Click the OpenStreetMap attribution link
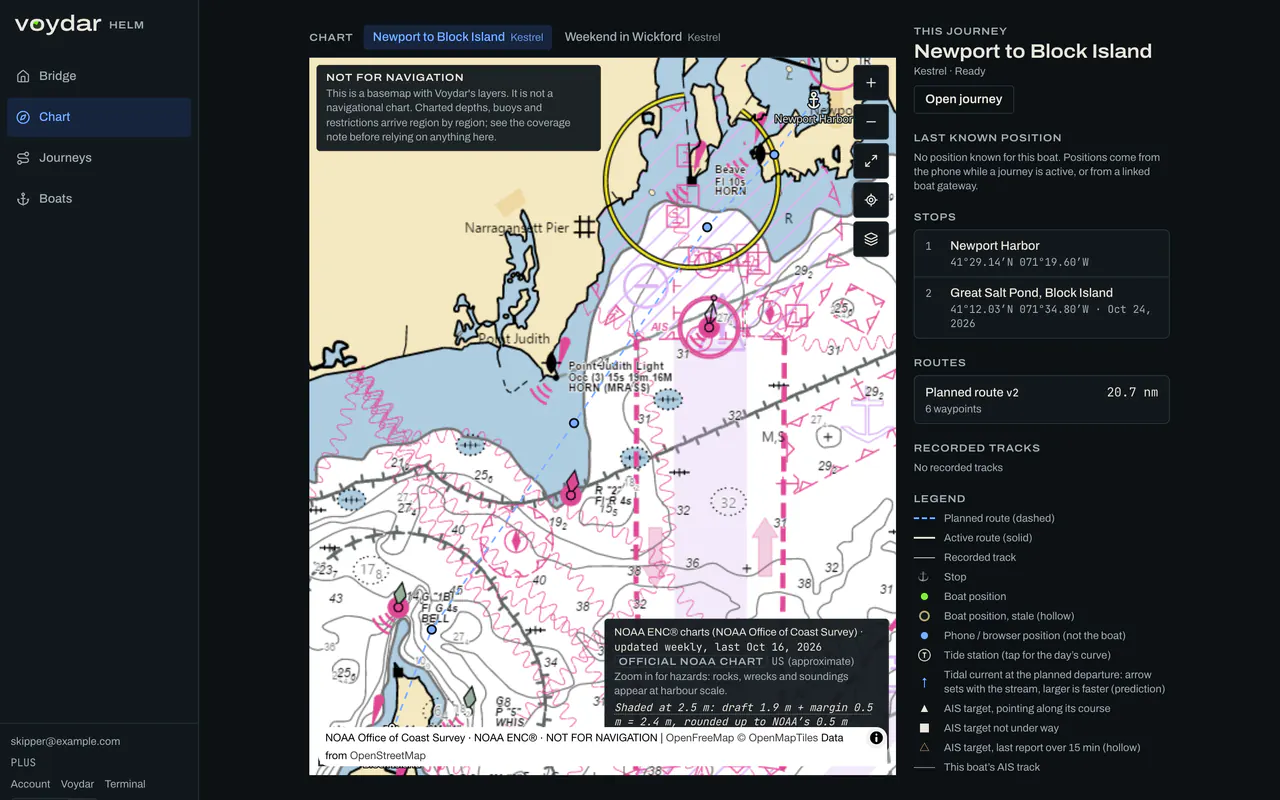This screenshot has height=800, width=1280. click(x=387, y=755)
